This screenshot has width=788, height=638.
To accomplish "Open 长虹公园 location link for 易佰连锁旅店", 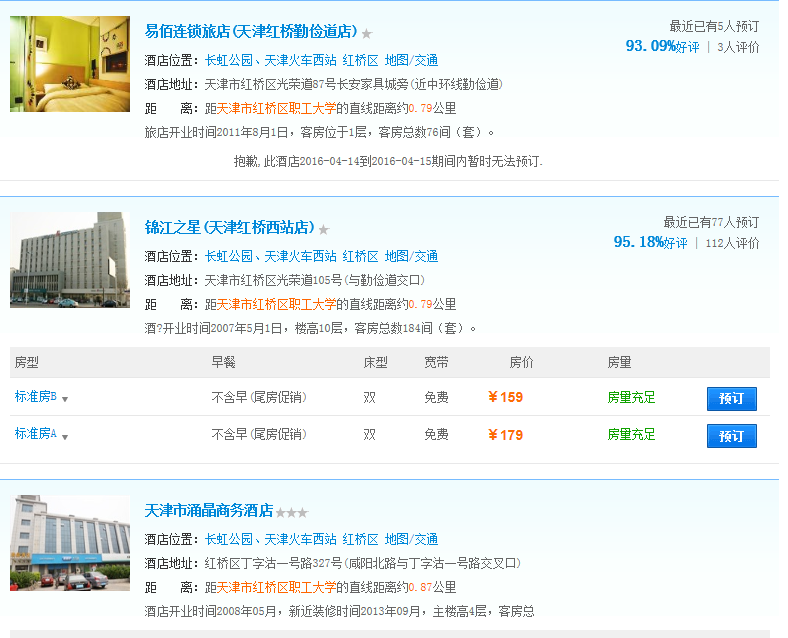I will (x=229, y=60).
